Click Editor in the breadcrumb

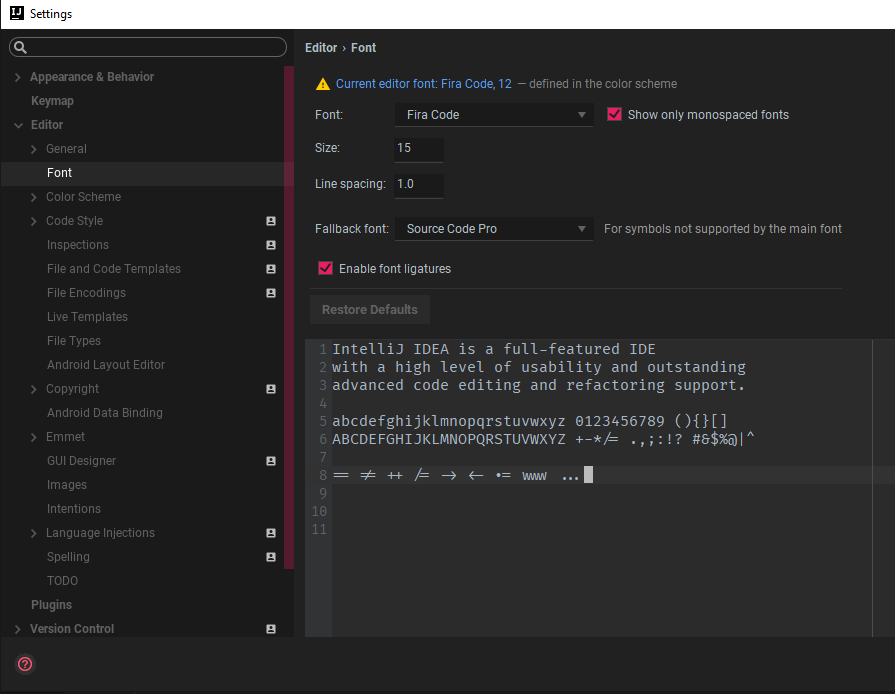pos(321,48)
